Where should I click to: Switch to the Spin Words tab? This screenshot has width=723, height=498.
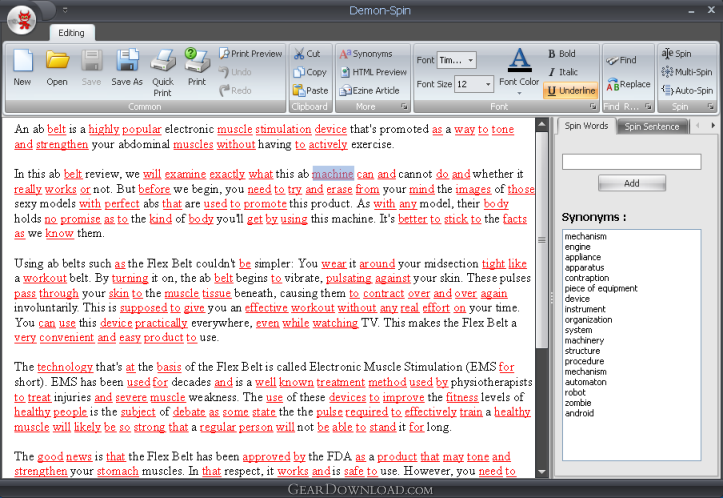(586, 126)
